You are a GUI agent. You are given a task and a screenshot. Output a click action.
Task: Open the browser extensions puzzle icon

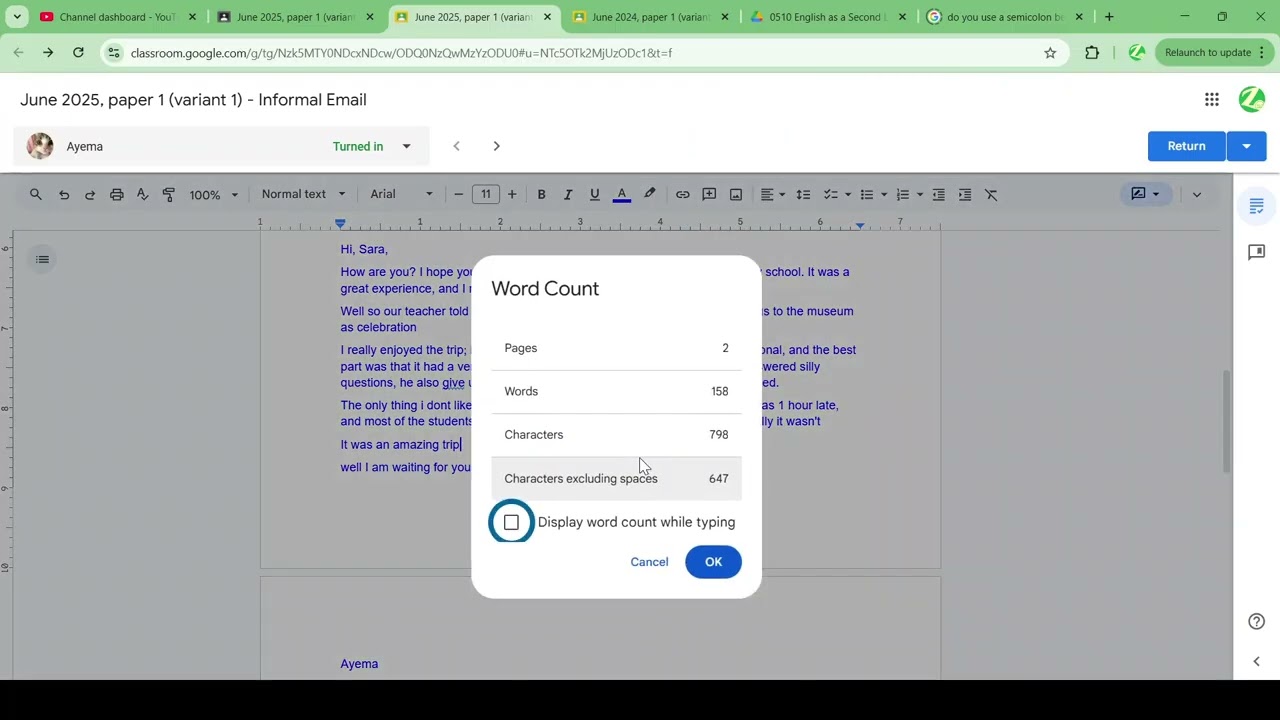[x=1092, y=53]
